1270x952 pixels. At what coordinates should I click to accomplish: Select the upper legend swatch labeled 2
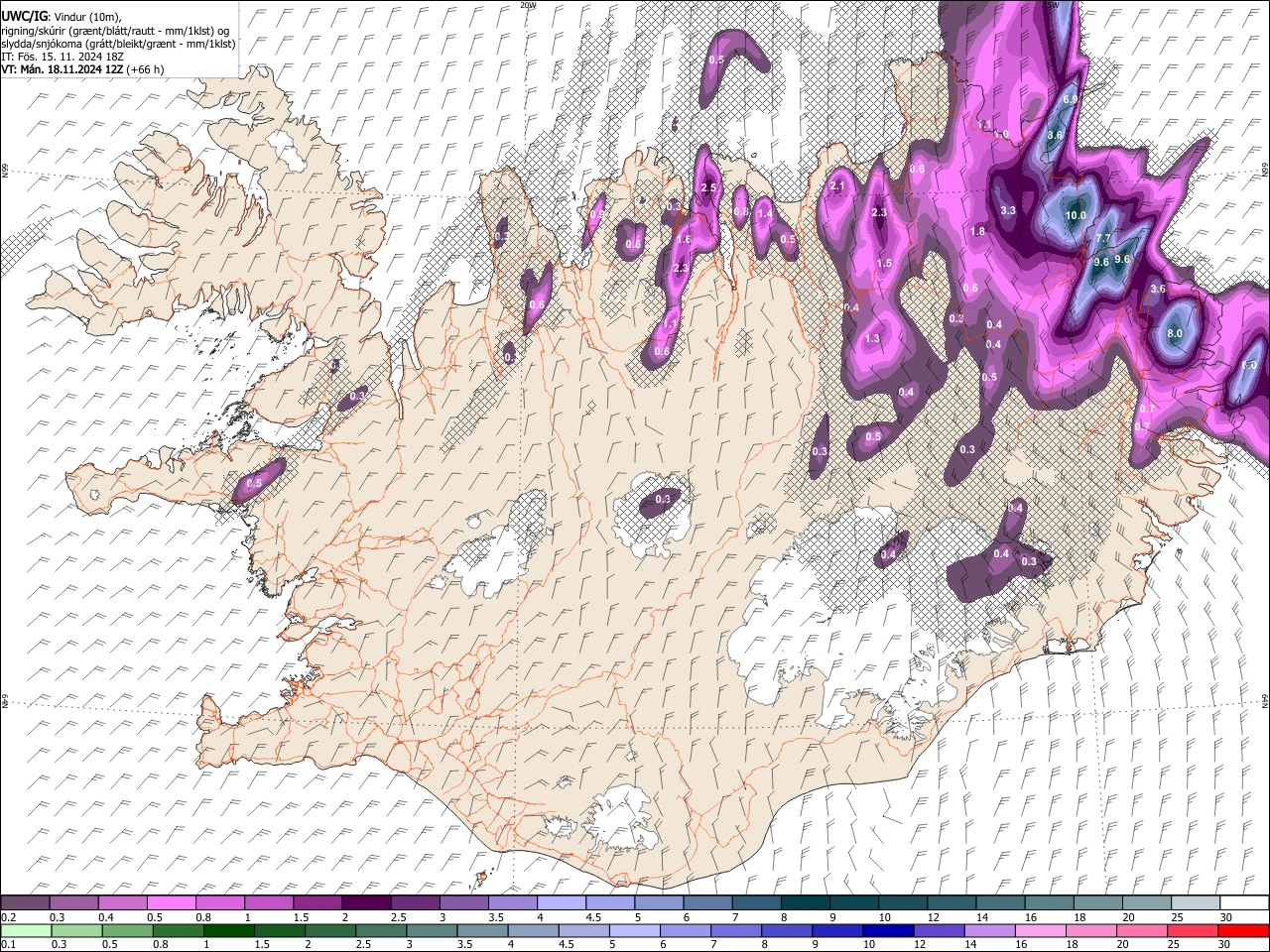(366, 902)
